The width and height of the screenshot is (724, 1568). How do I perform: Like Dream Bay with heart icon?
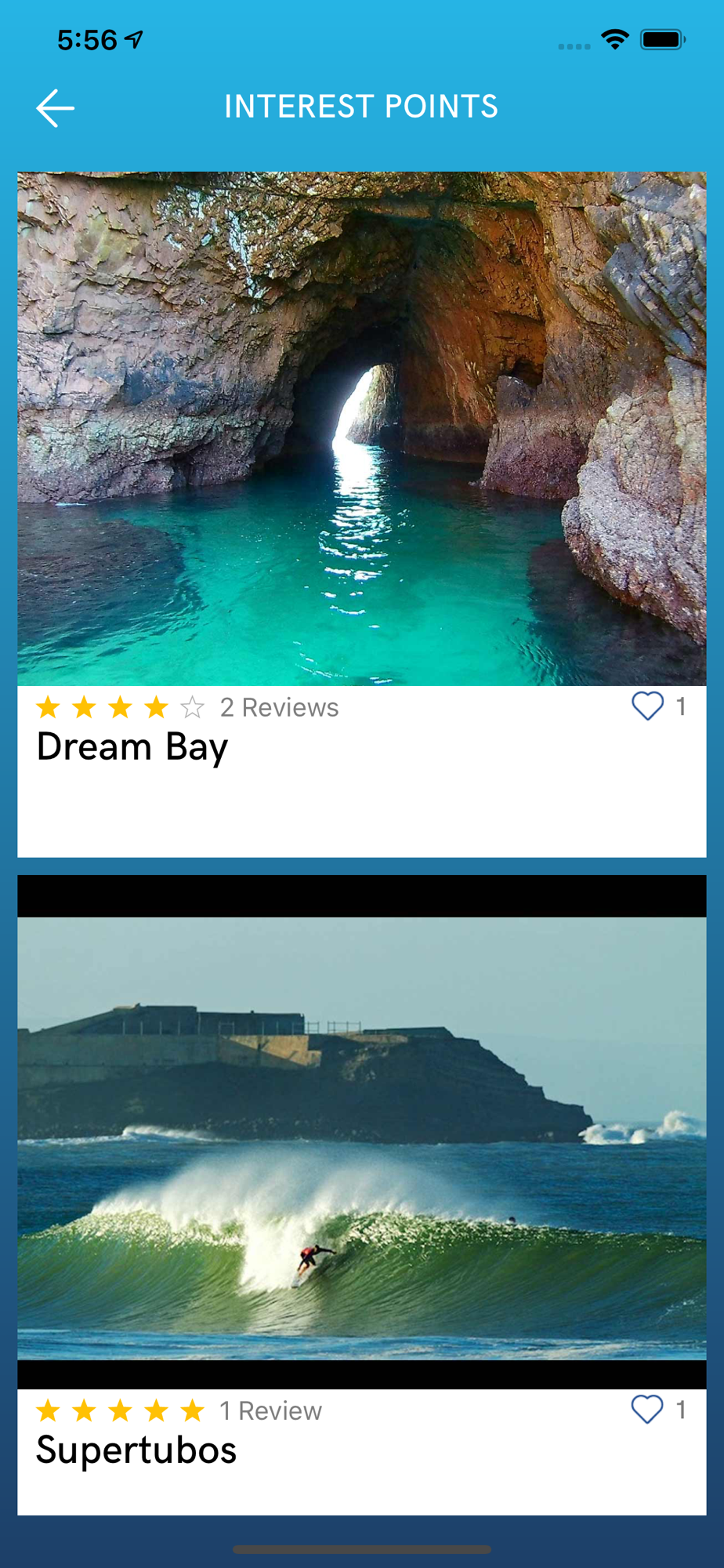[x=647, y=706]
